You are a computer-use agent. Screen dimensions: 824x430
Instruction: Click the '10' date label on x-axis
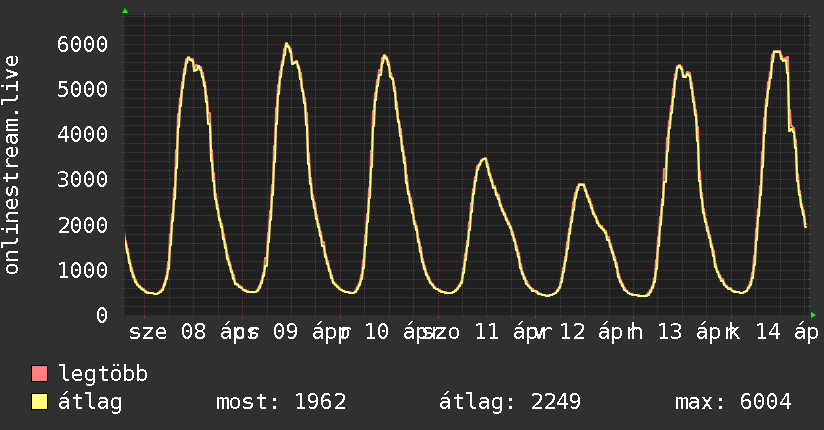coord(377,332)
